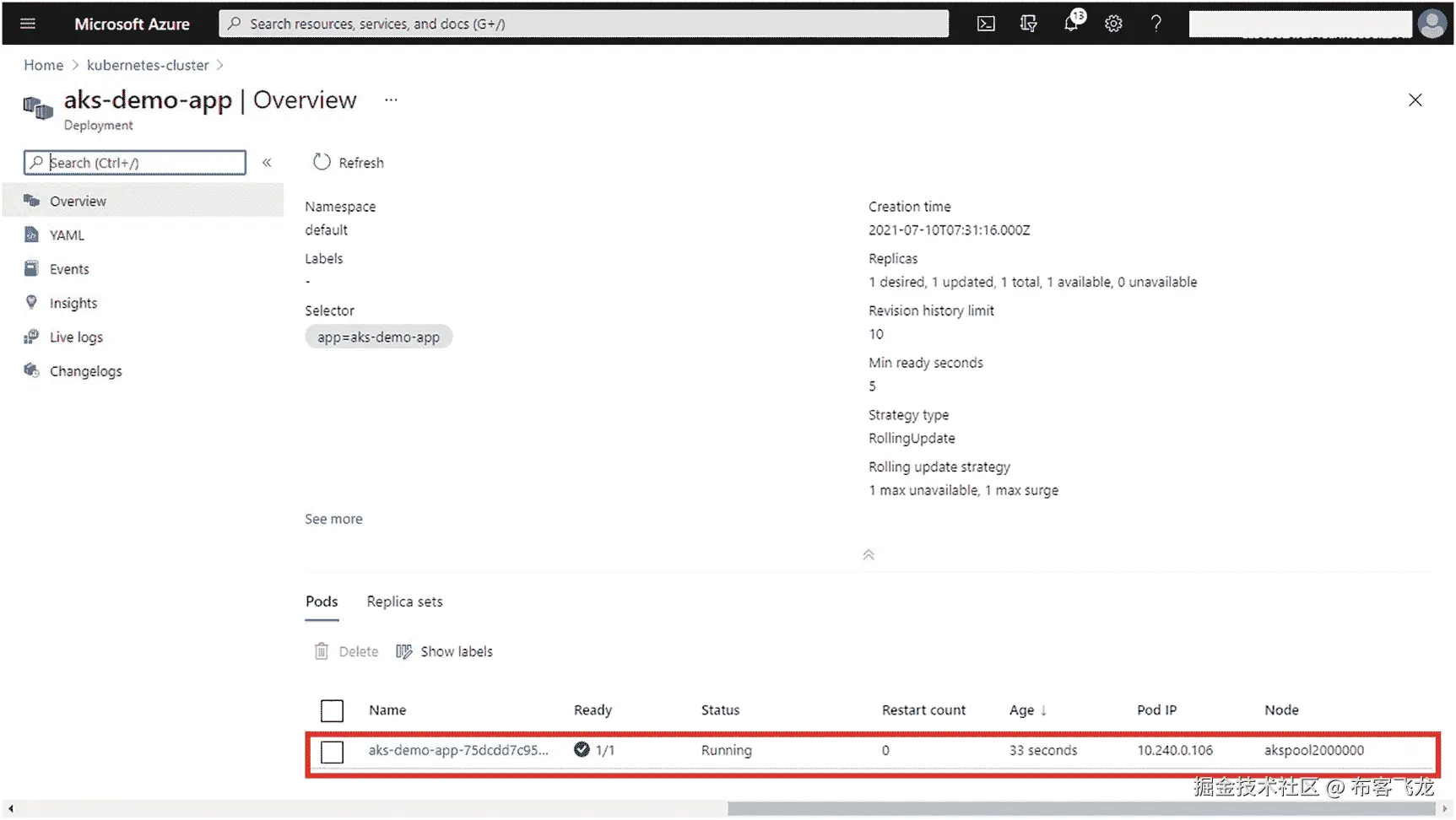Launch Cloud Shell from the top bar
Viewport: 1456px width, 820px height.
(x=986, y=24)
